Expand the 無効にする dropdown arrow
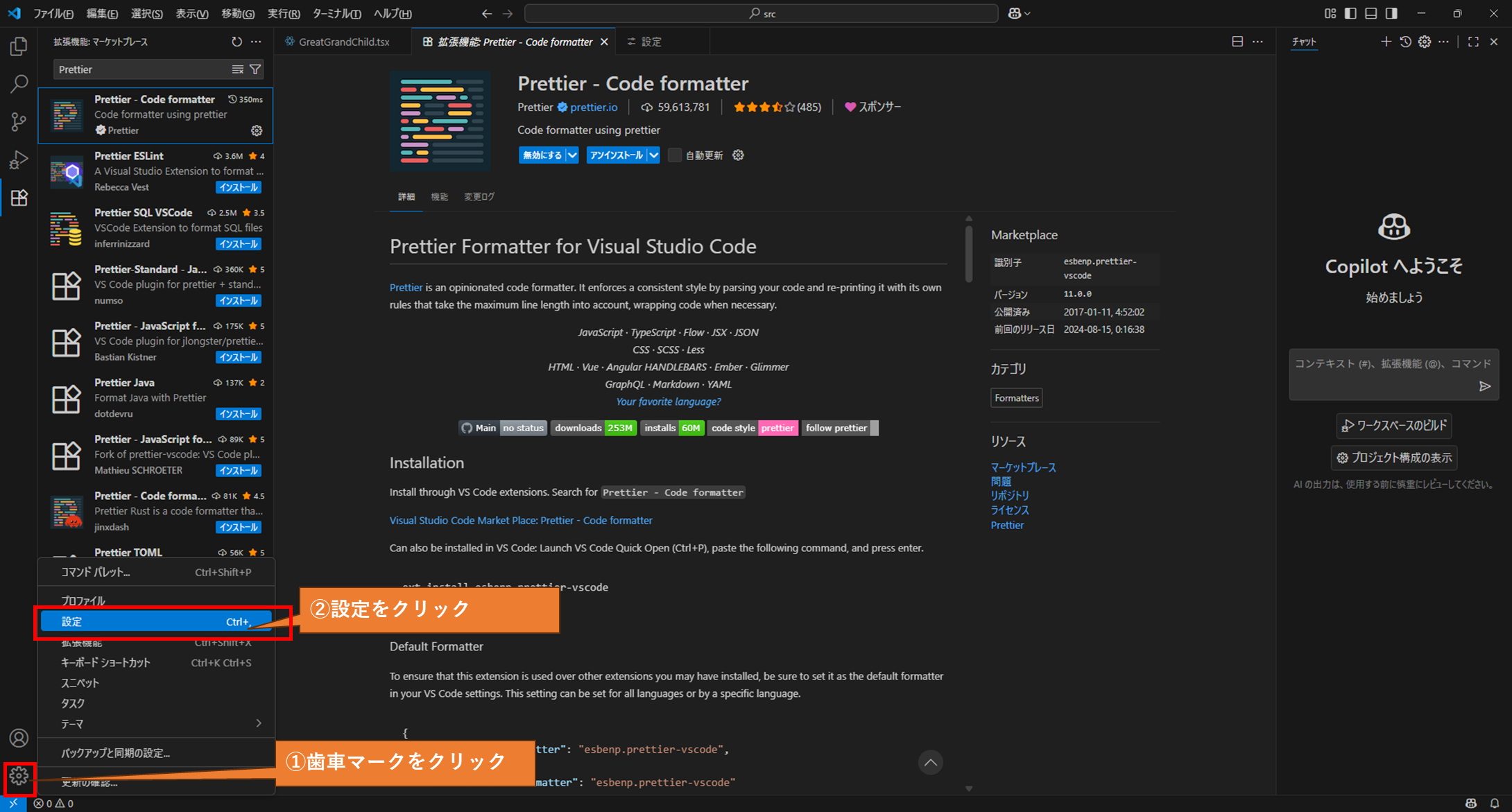1512x812 pixels. (x=572, y=155)
